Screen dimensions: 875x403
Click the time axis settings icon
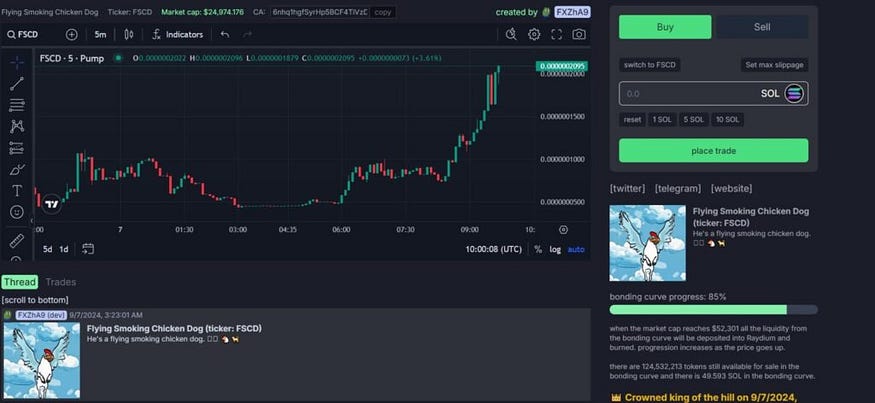point(564,230)
